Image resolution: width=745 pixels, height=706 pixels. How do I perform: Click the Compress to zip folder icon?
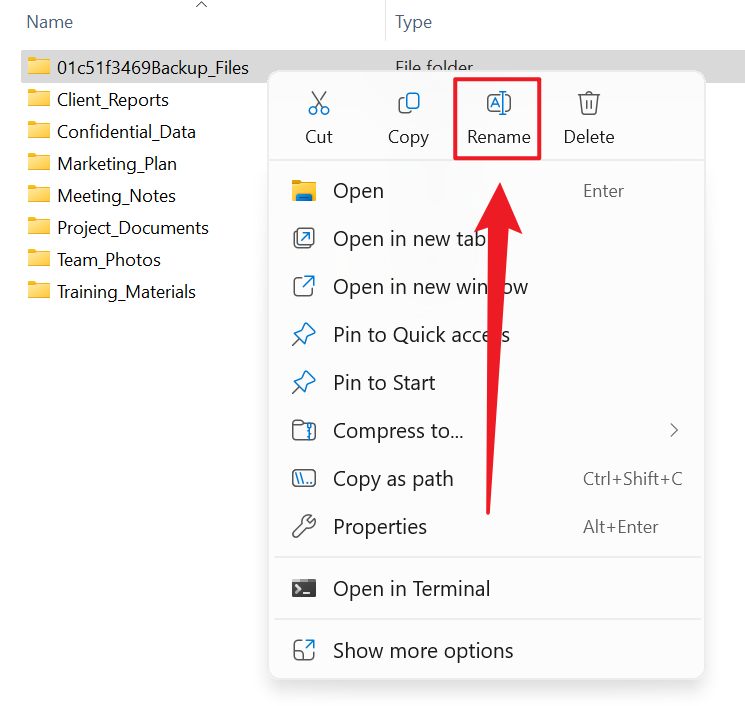coord(304,430)
